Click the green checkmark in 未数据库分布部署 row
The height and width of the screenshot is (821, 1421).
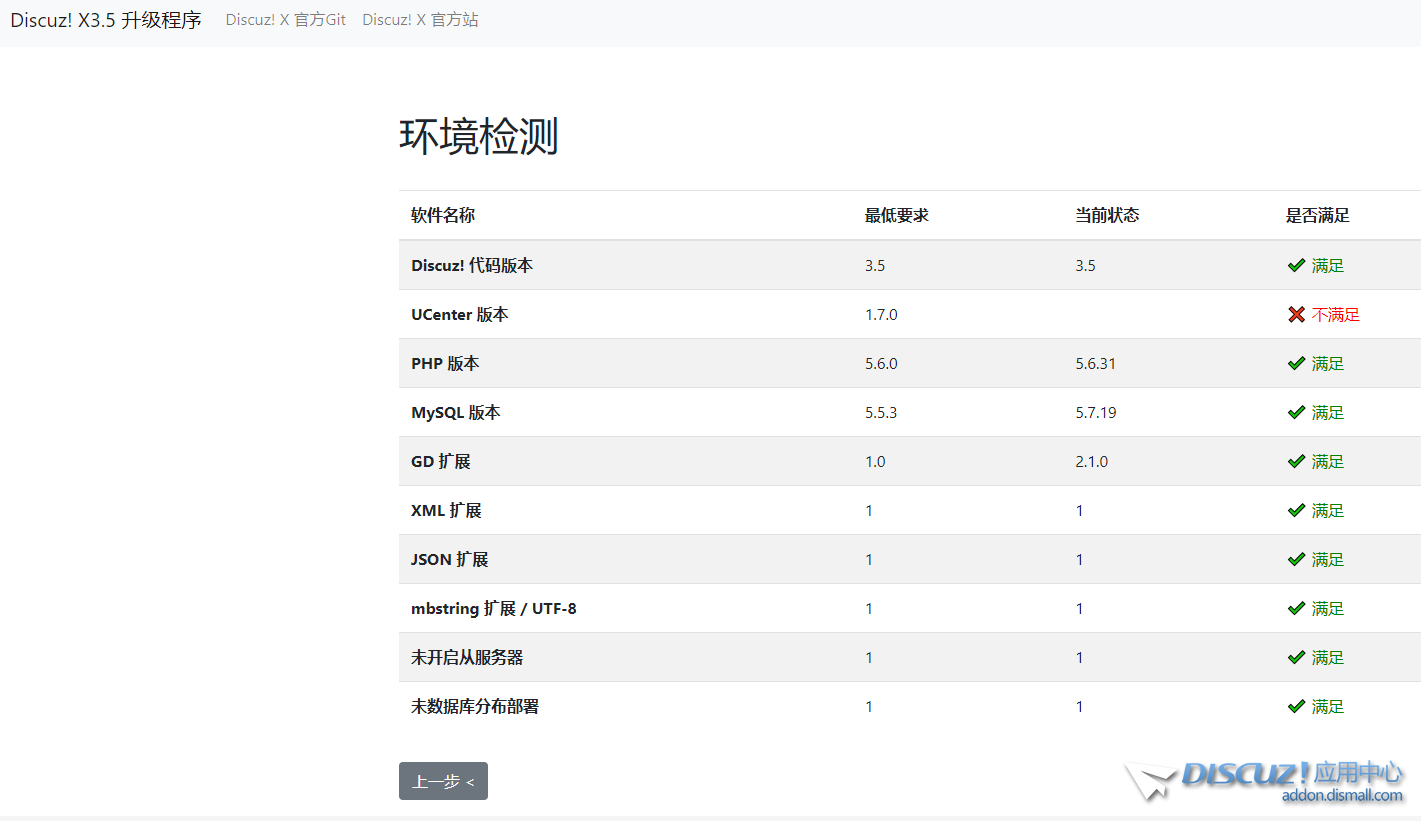1296,706
